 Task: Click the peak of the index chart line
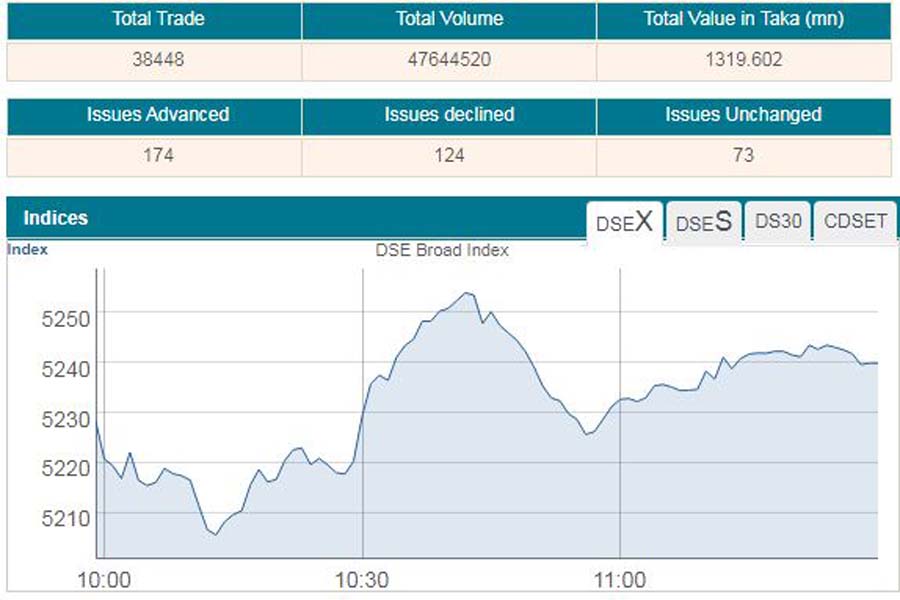[x=466, y=292]
